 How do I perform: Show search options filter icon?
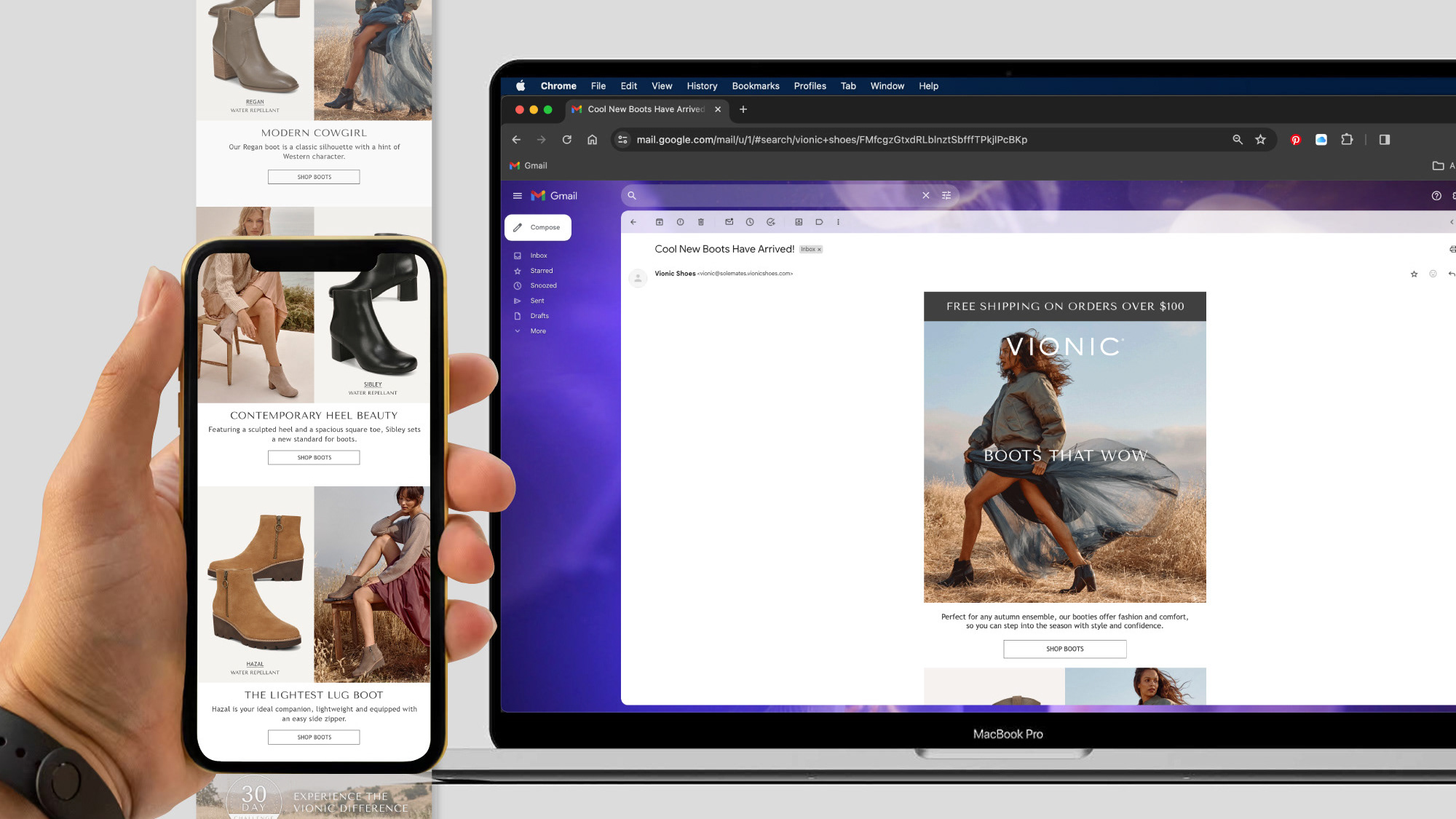[x=946, y=195]
